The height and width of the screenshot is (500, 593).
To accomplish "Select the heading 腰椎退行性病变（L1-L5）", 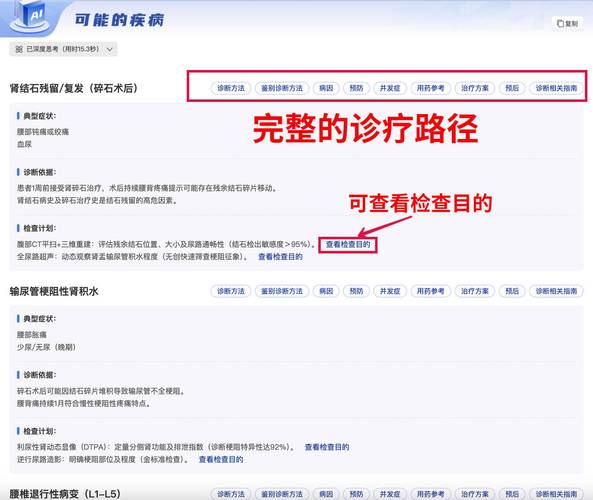I will (65, 494).
